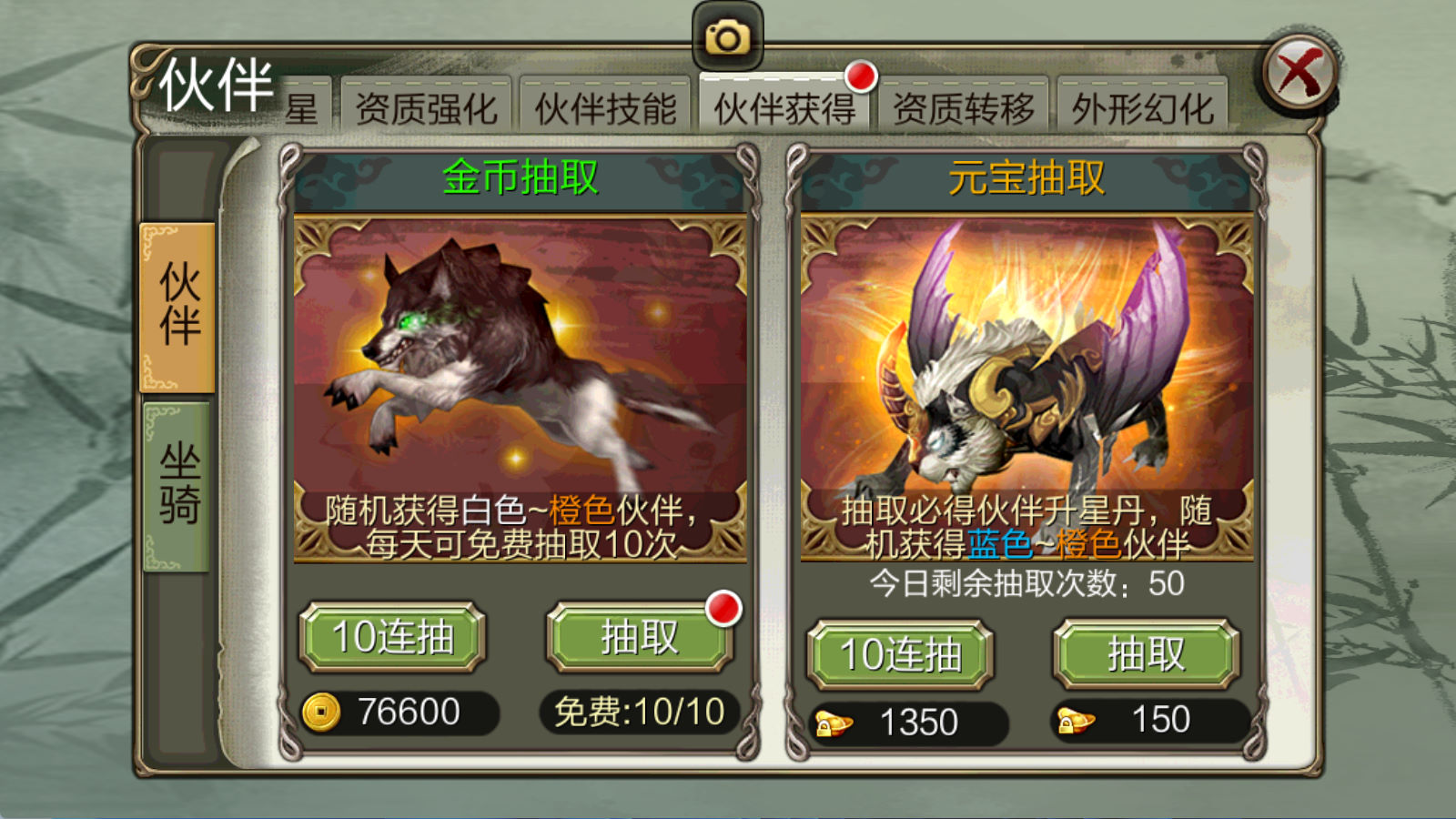Open the 伙伴技能 tab
This screenshot has width=1456, height=819.
click(605, 107)
